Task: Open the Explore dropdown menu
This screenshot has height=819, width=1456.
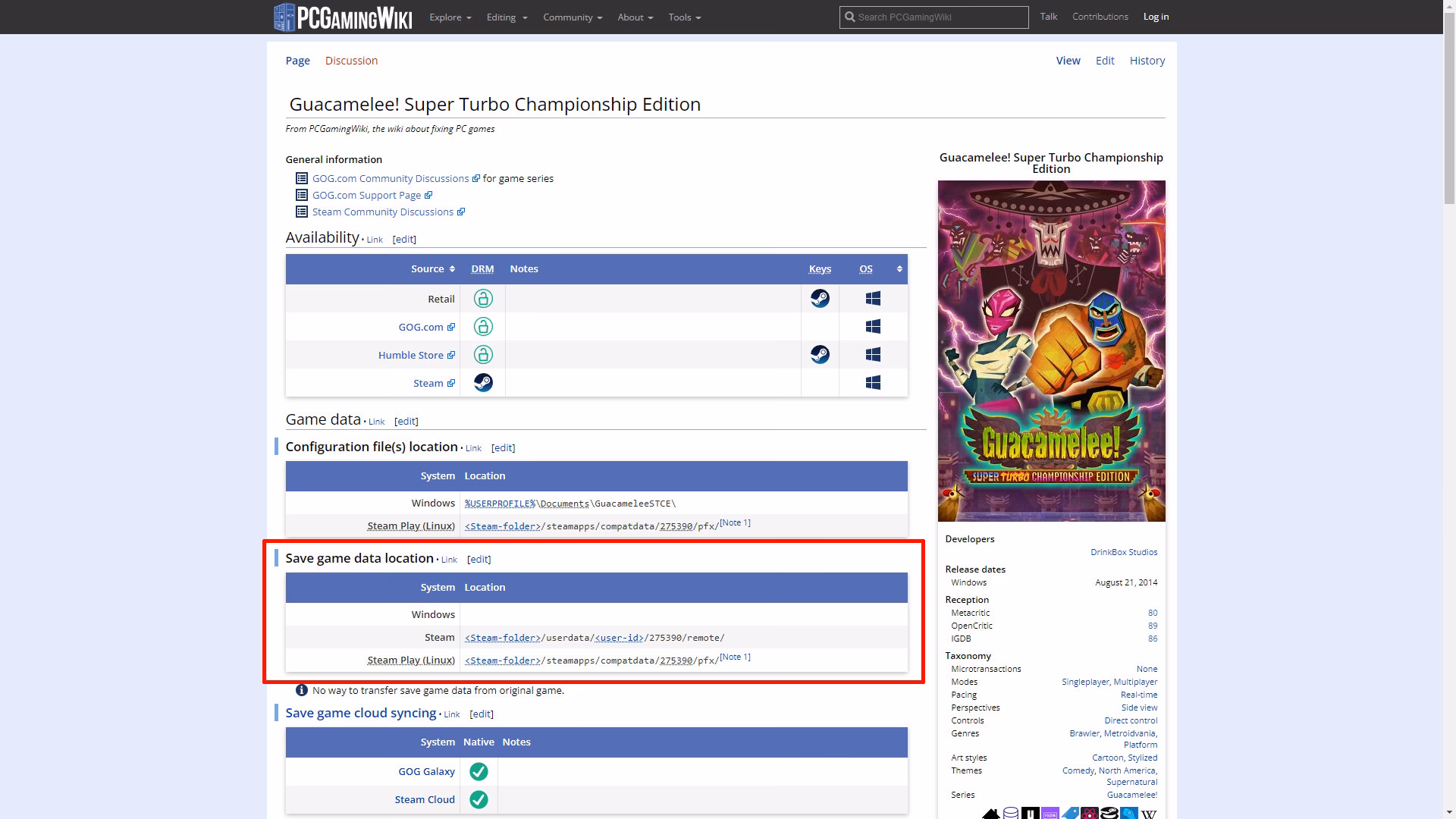Action: (450, 17)
